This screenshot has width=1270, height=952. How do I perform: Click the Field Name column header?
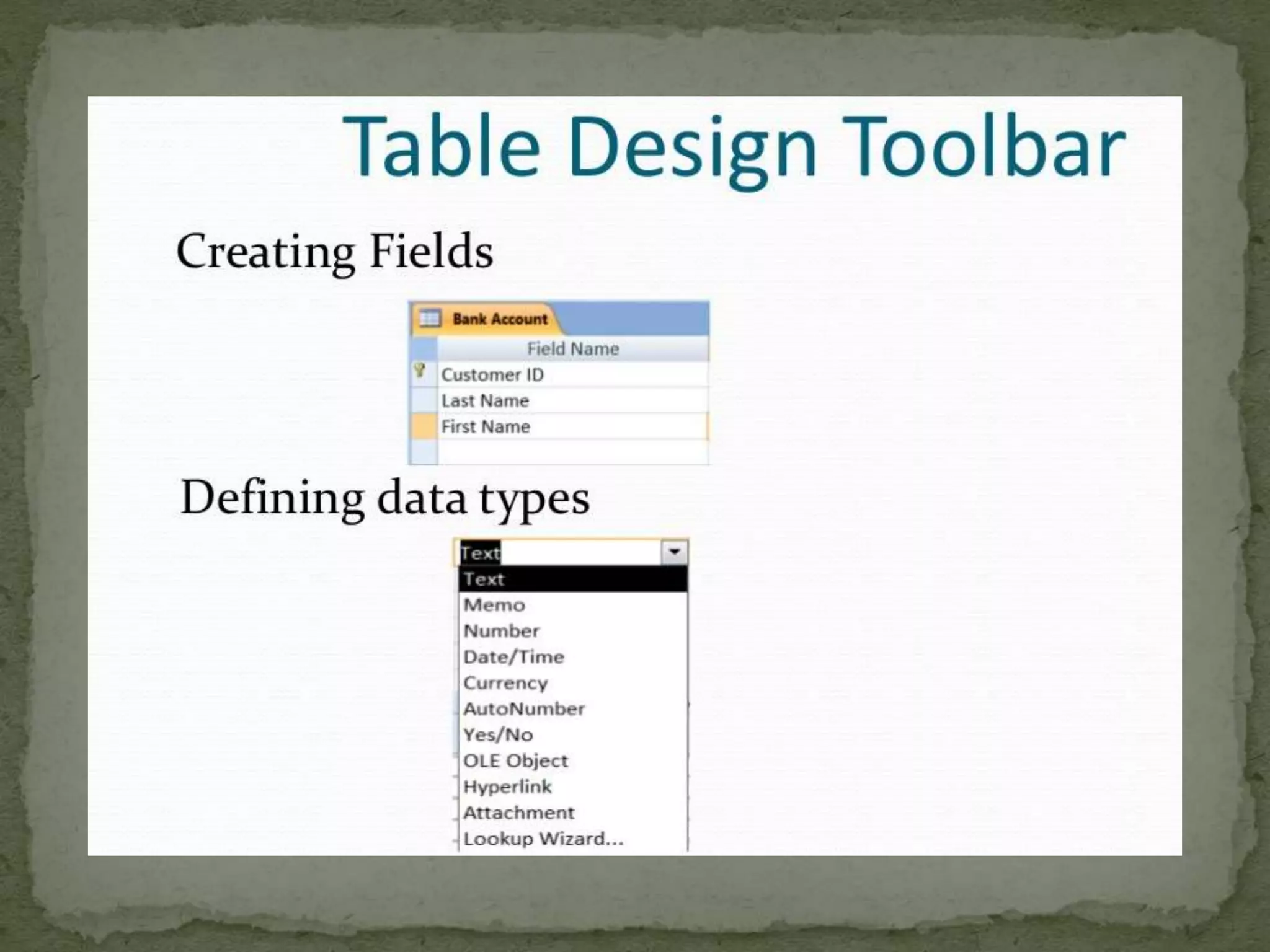coord(572,349)
